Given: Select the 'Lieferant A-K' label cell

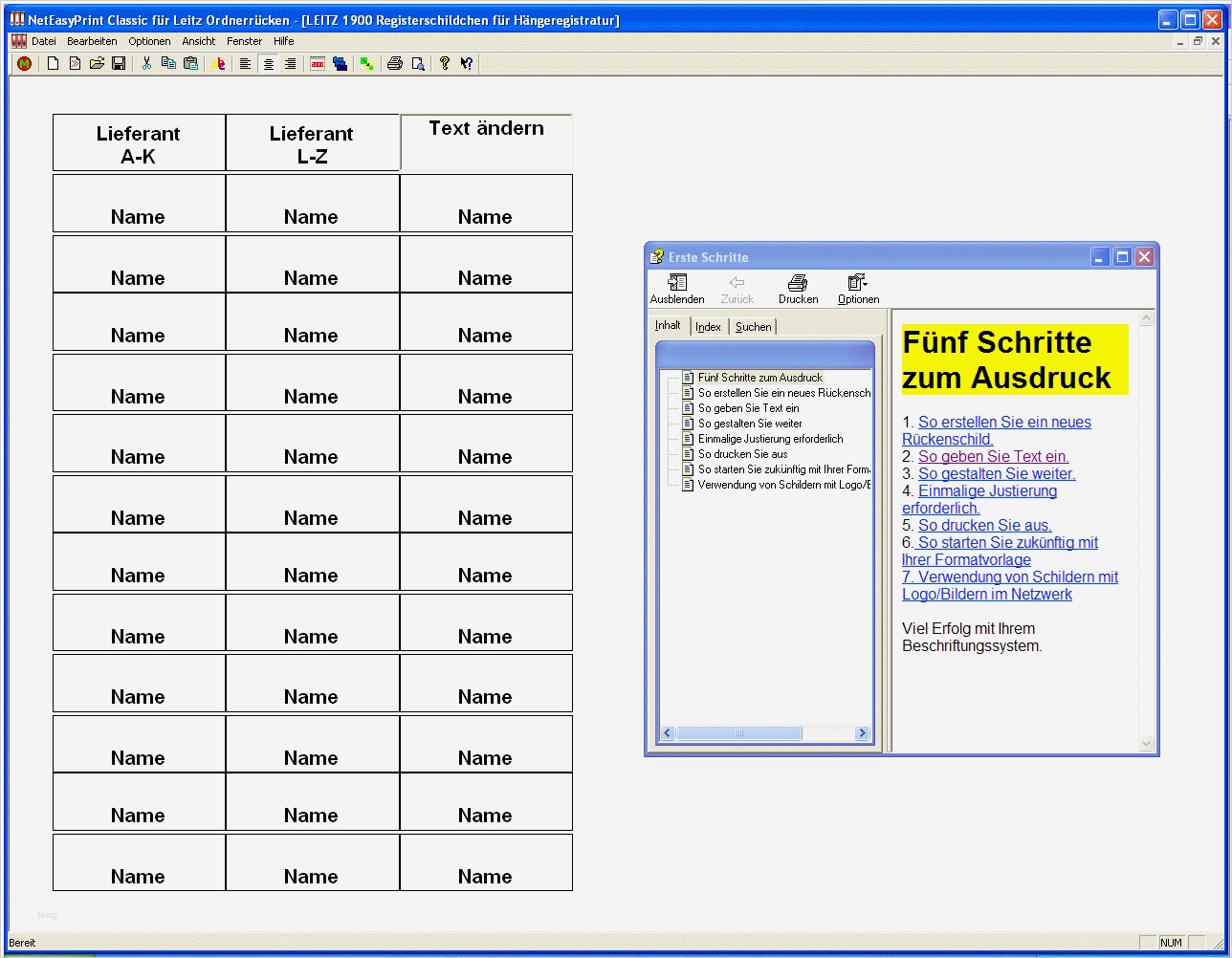Looking at the screenshot, I should (139, 143).
